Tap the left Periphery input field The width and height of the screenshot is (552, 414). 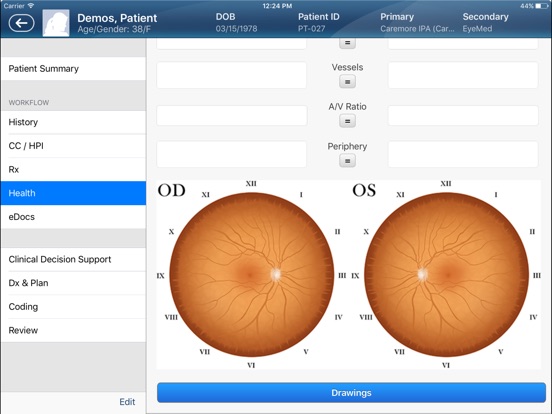pos(231,154)
